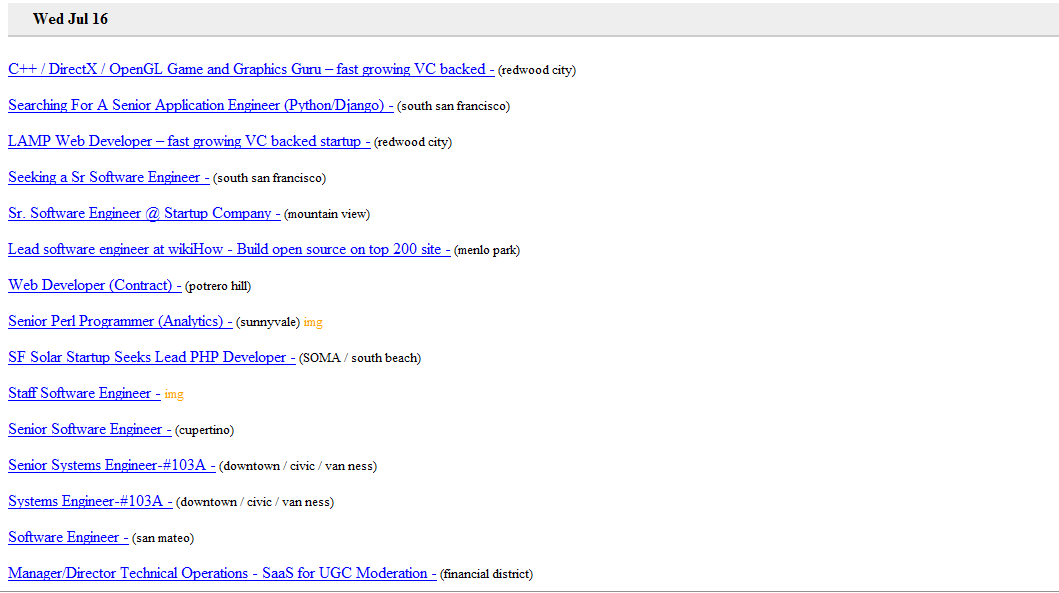The image size is (1059, 593).
Task: Click the '(sunnyvale)' location text
Action: pyautogui.click(x=268, y=322)
